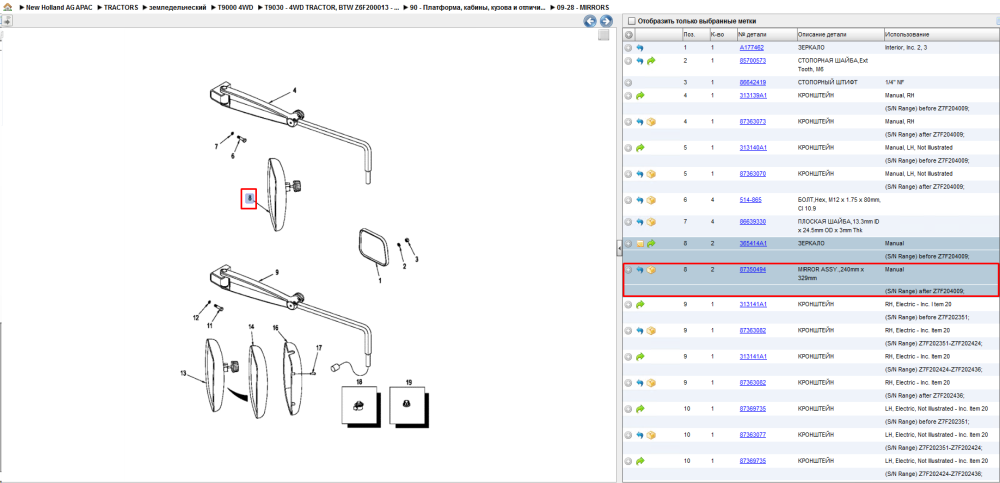
Task: Go to previous illustration with left arrow
Action: click(x=590, y=21)
